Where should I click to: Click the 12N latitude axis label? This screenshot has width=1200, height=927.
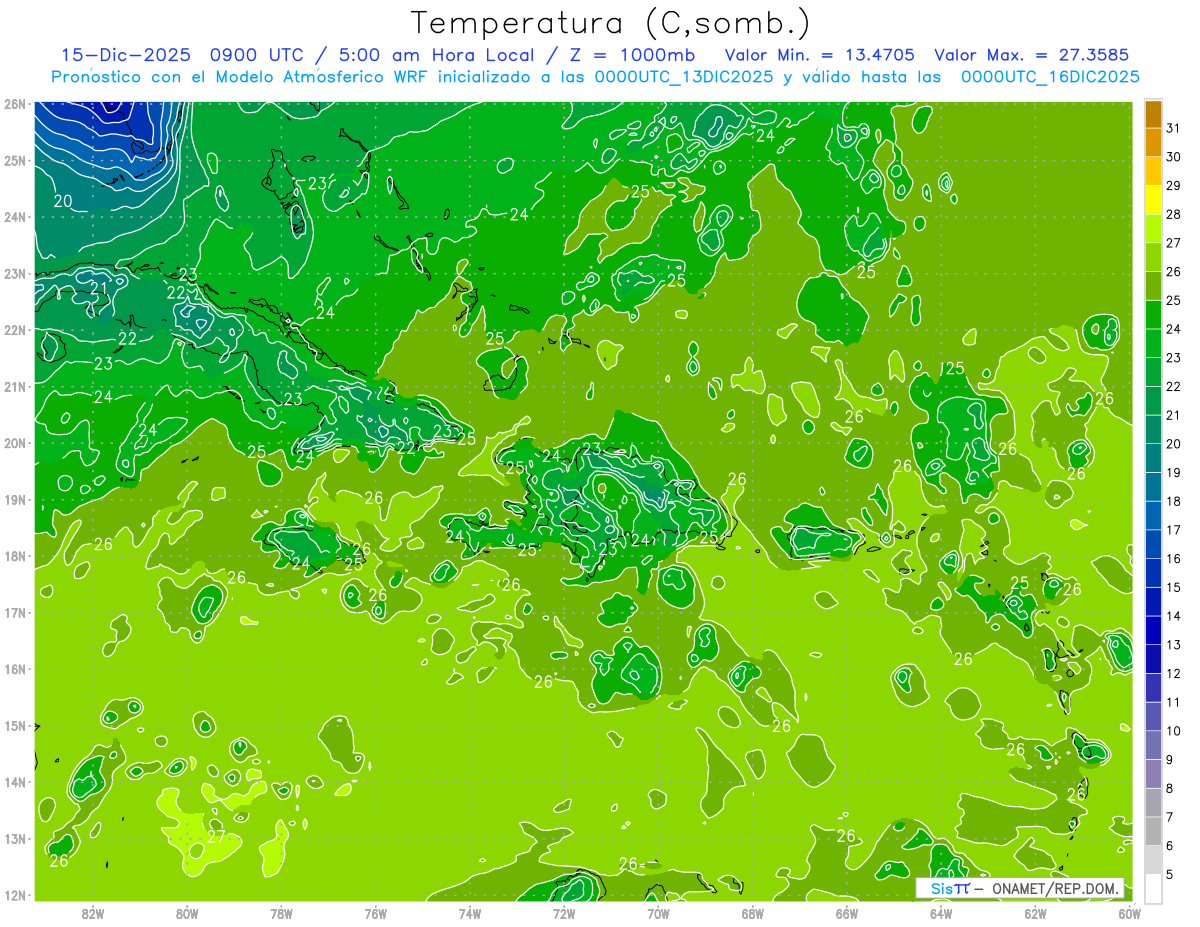(x=15, y=895)
